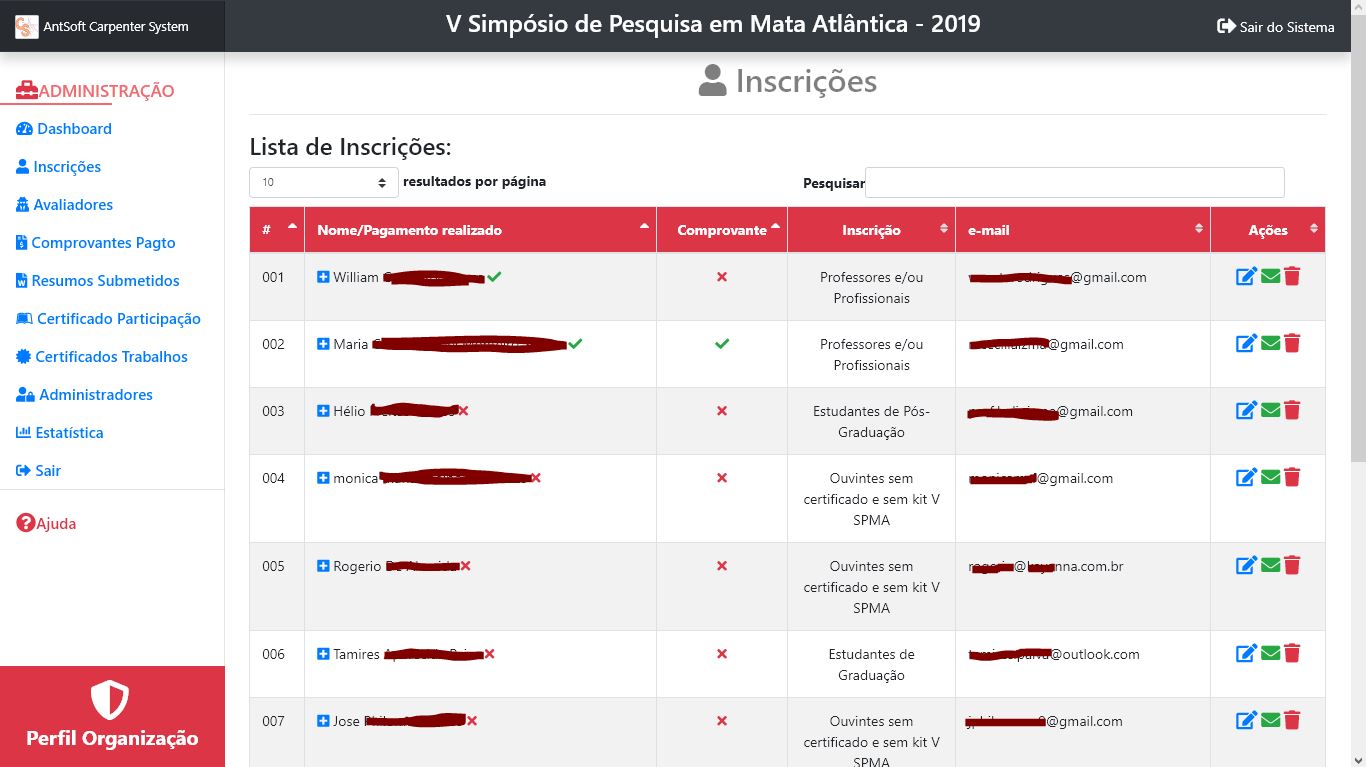Image resolution: width=1366 pixels, height=767 pixels.
Task: Click the red trash icon for registration 003
Action: click(x=1292, y=411)
